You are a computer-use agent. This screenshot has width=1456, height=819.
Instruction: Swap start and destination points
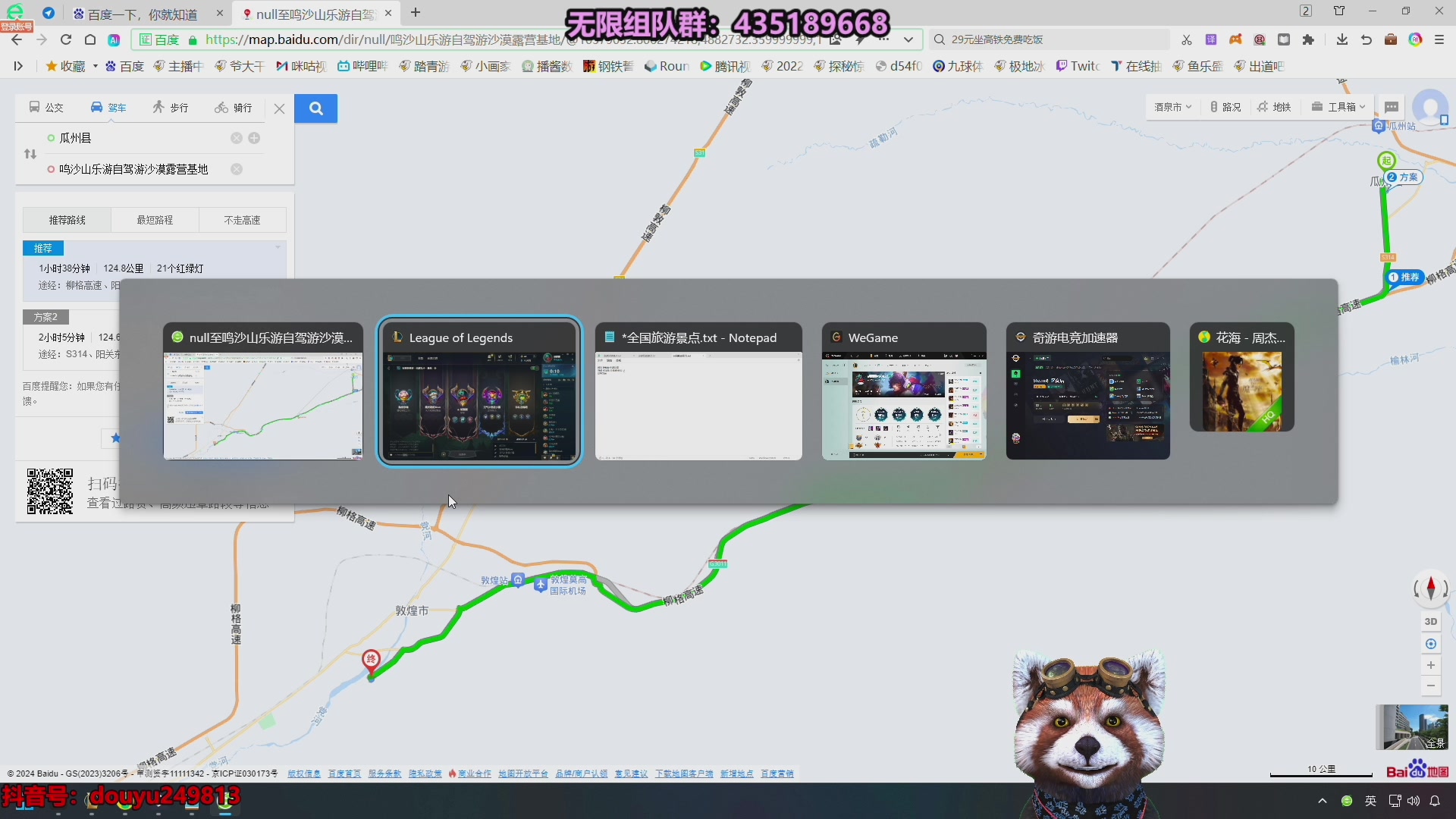[x=30, y=154]
